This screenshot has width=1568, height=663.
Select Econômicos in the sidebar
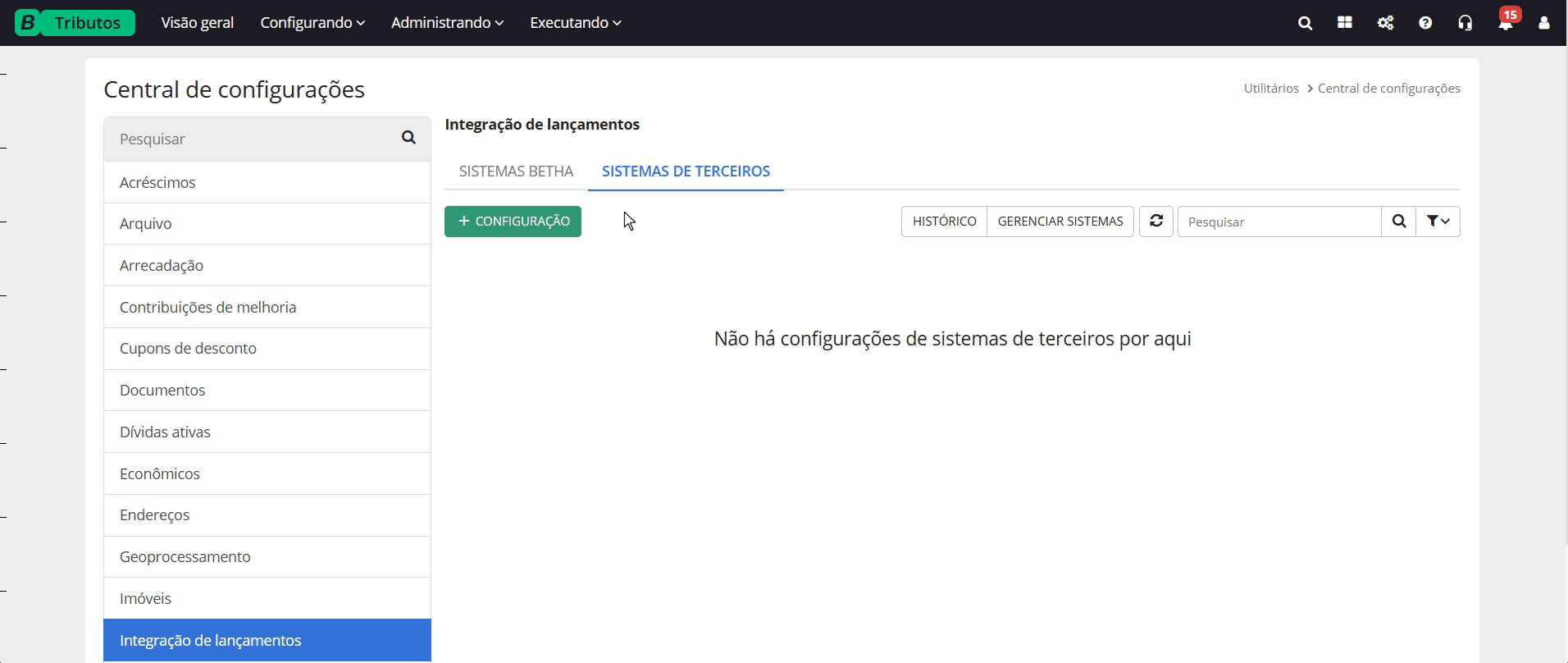click(x=267, y=473)
